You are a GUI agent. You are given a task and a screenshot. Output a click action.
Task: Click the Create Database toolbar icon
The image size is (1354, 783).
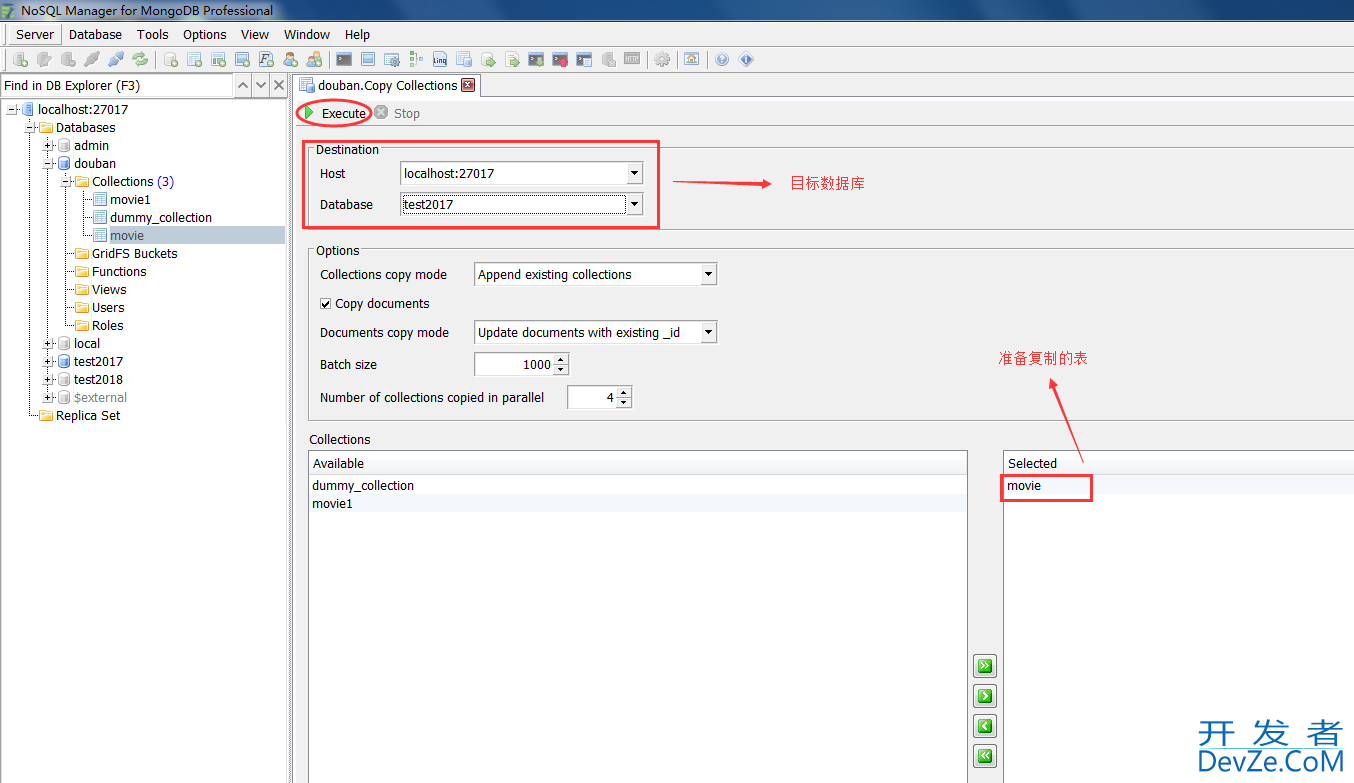pyautogui.click(x=171, y=60)
